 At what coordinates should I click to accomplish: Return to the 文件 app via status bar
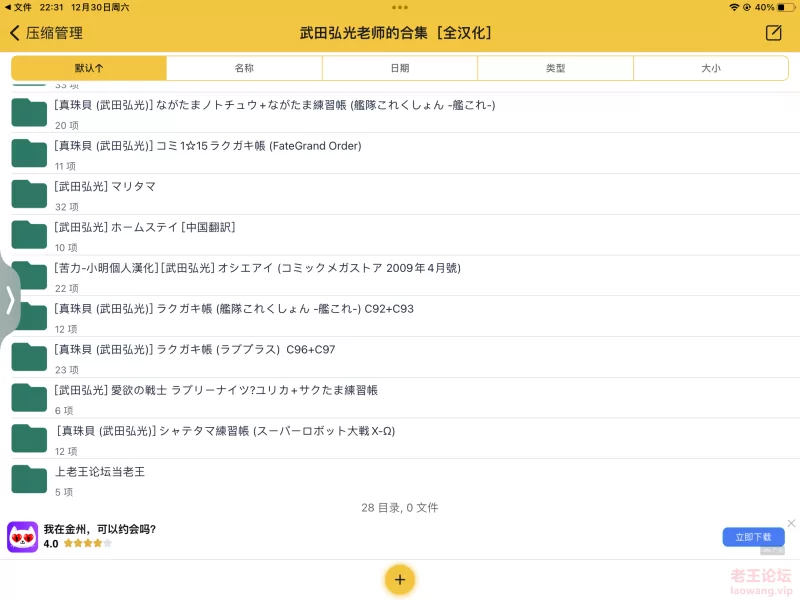[18, 7]
